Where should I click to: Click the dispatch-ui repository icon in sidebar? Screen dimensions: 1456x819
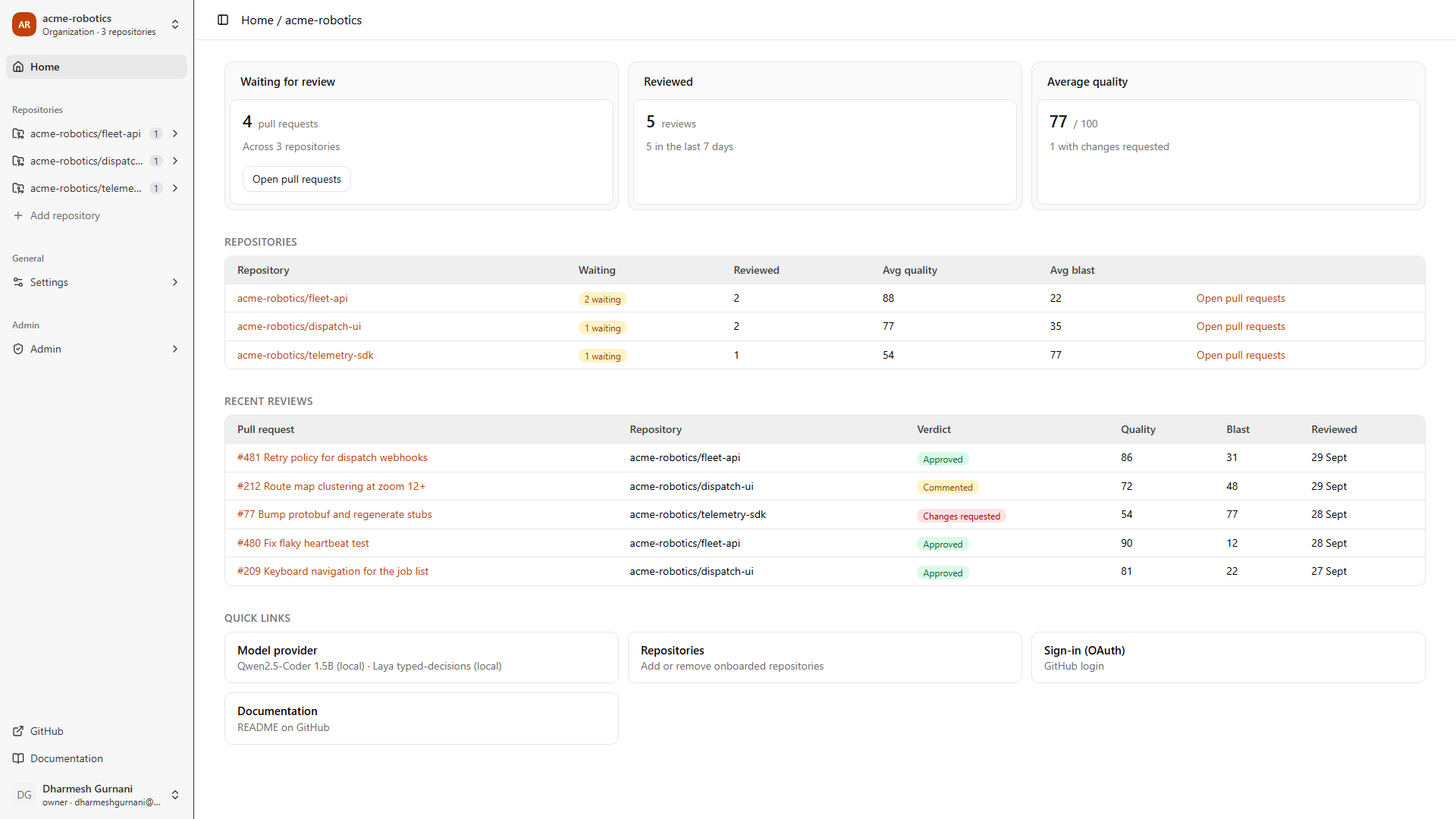point(18,161)
